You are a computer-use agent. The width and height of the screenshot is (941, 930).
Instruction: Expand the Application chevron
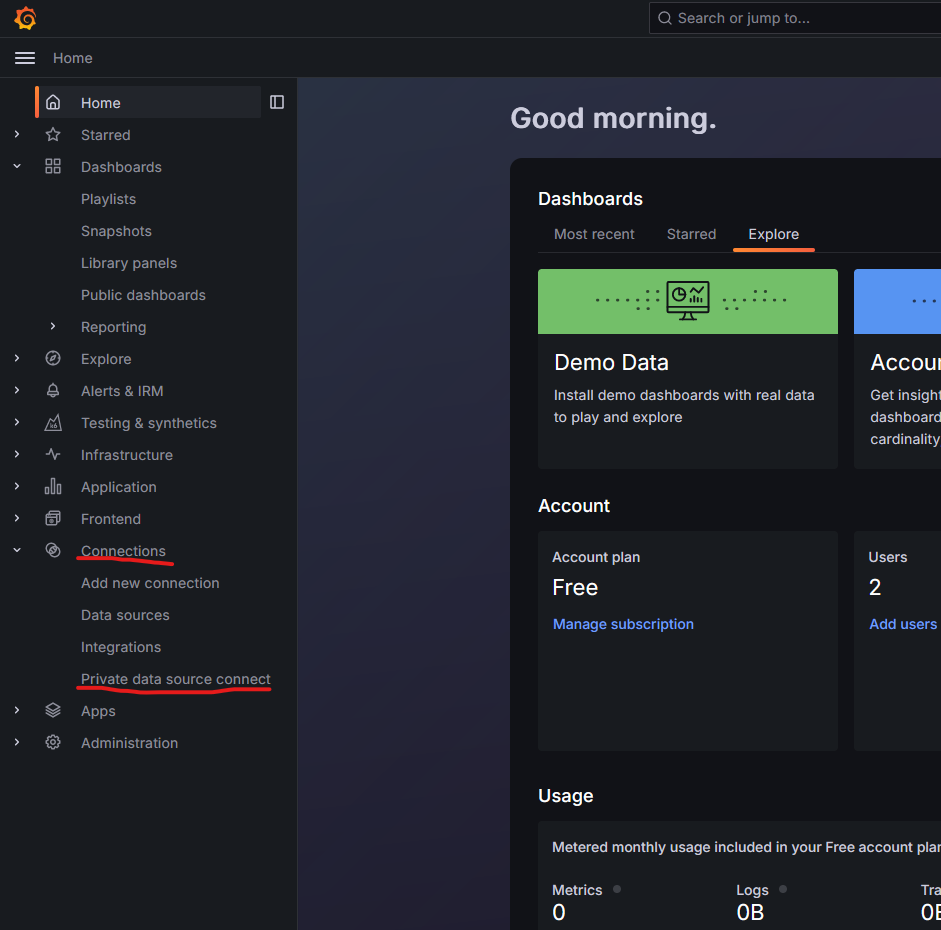pyautogui.click(x=17, y=487)
